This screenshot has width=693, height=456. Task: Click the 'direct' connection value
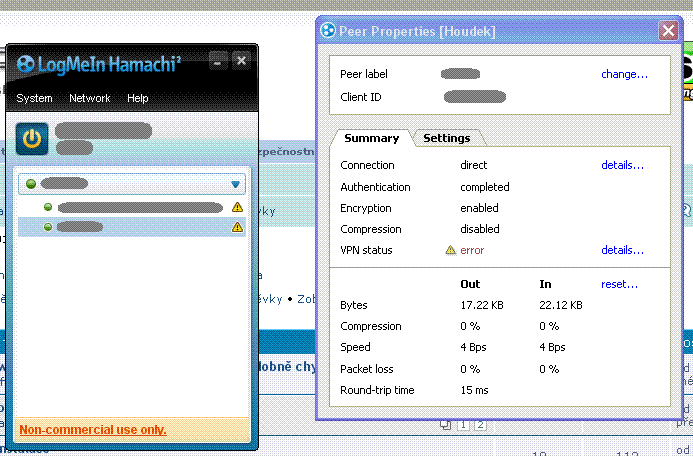(473, 165)
